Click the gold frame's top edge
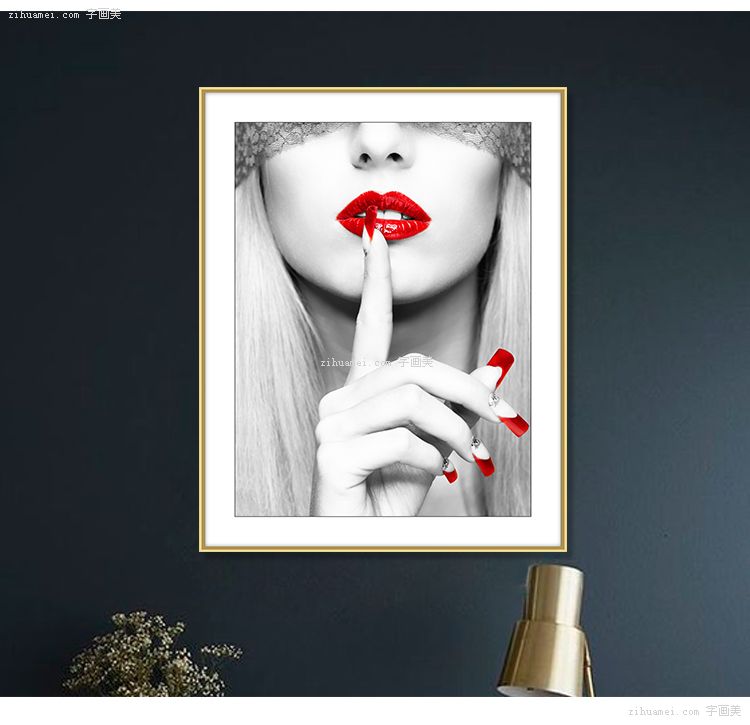The width and height of the screenshot is (750, 725). (x=383, y=90)
